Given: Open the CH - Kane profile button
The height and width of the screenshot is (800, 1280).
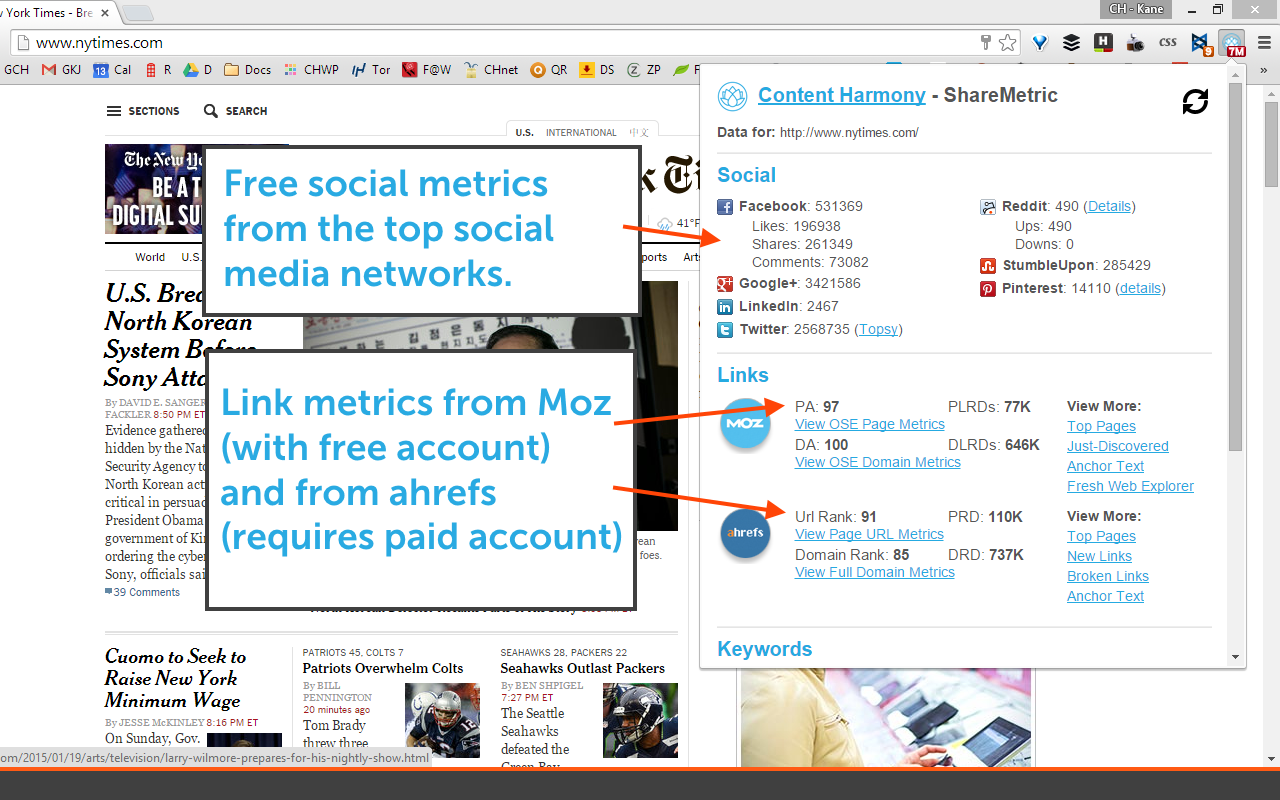Looking at the screenshot, I should (1136, 9).
